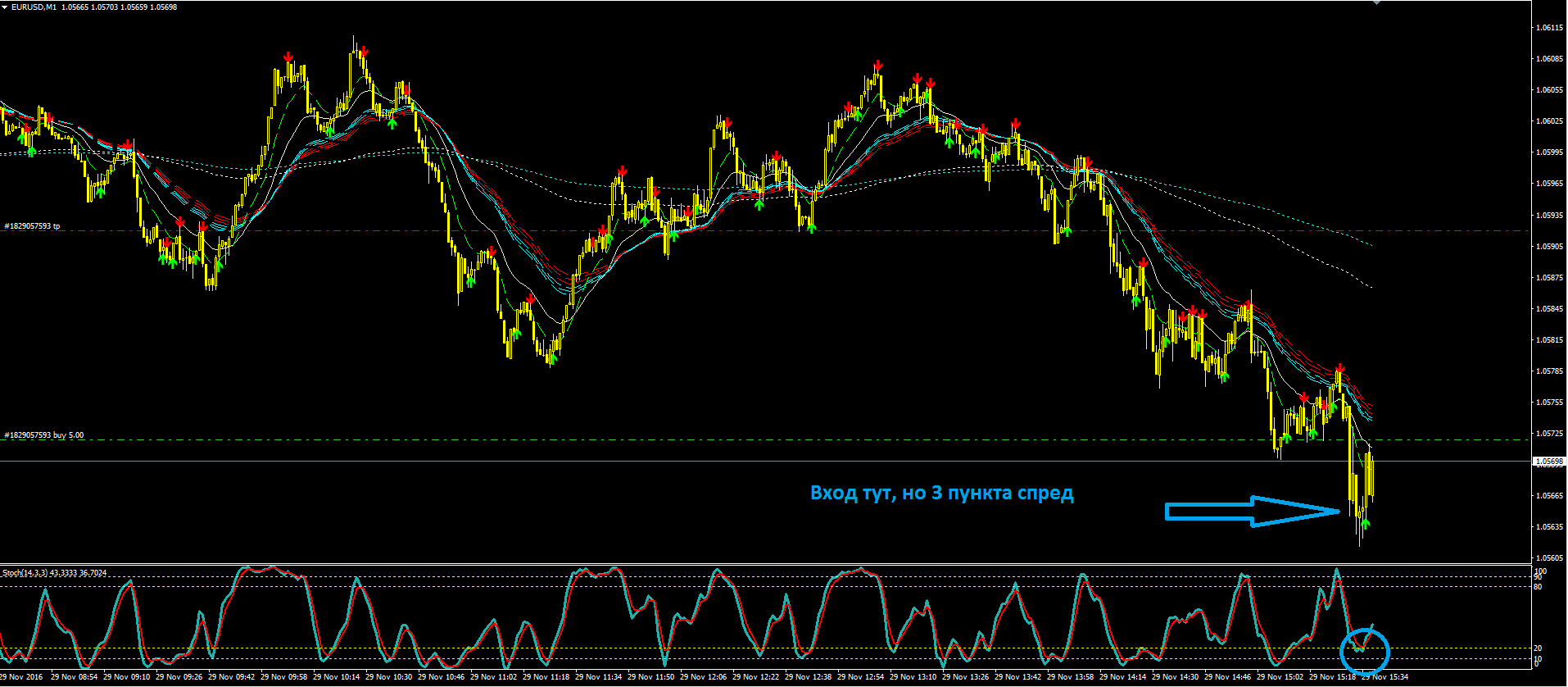This screenshot has width=1568, height=687.
Task: Click the 1.05875 price scale label
Action: click(1548, 277)
